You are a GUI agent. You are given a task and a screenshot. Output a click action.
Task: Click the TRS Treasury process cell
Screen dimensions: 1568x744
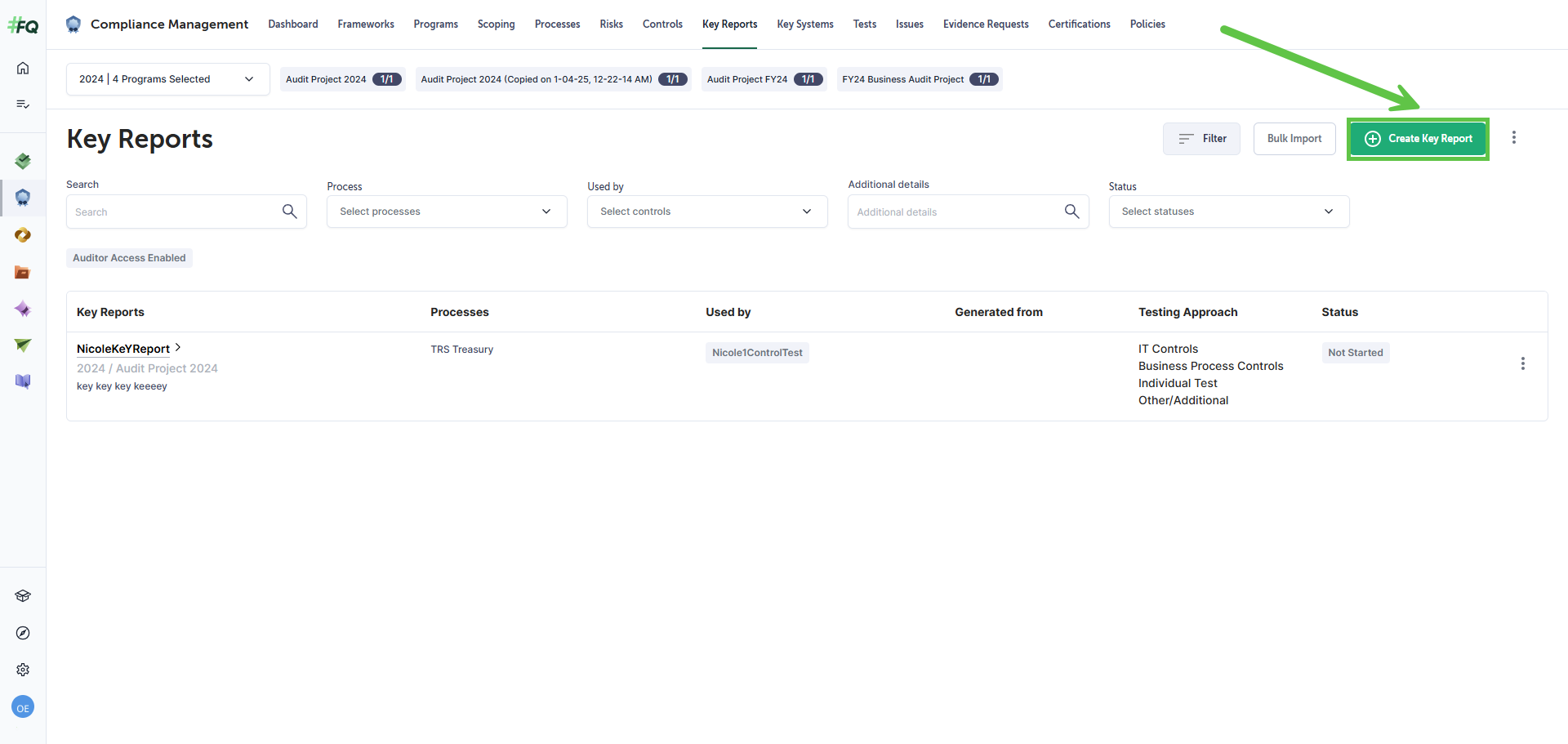[x=462, y=350]
